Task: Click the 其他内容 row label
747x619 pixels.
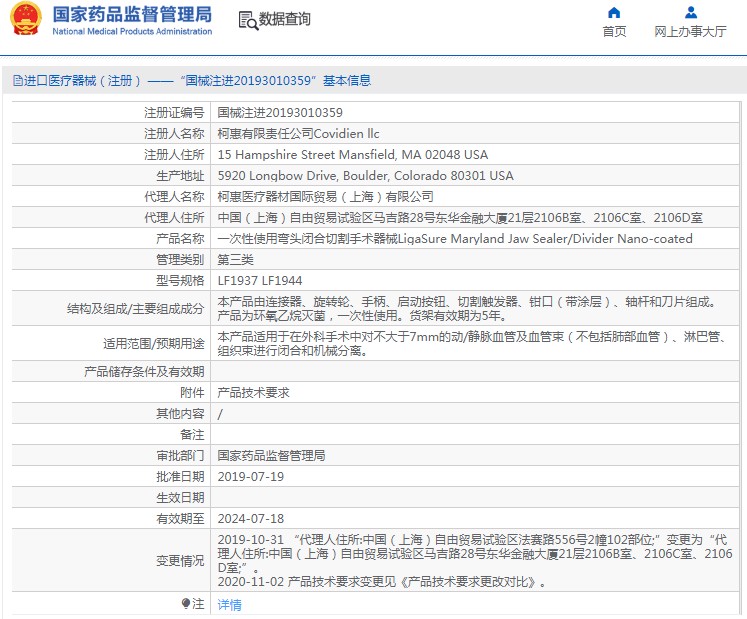Action: [180, 414]
